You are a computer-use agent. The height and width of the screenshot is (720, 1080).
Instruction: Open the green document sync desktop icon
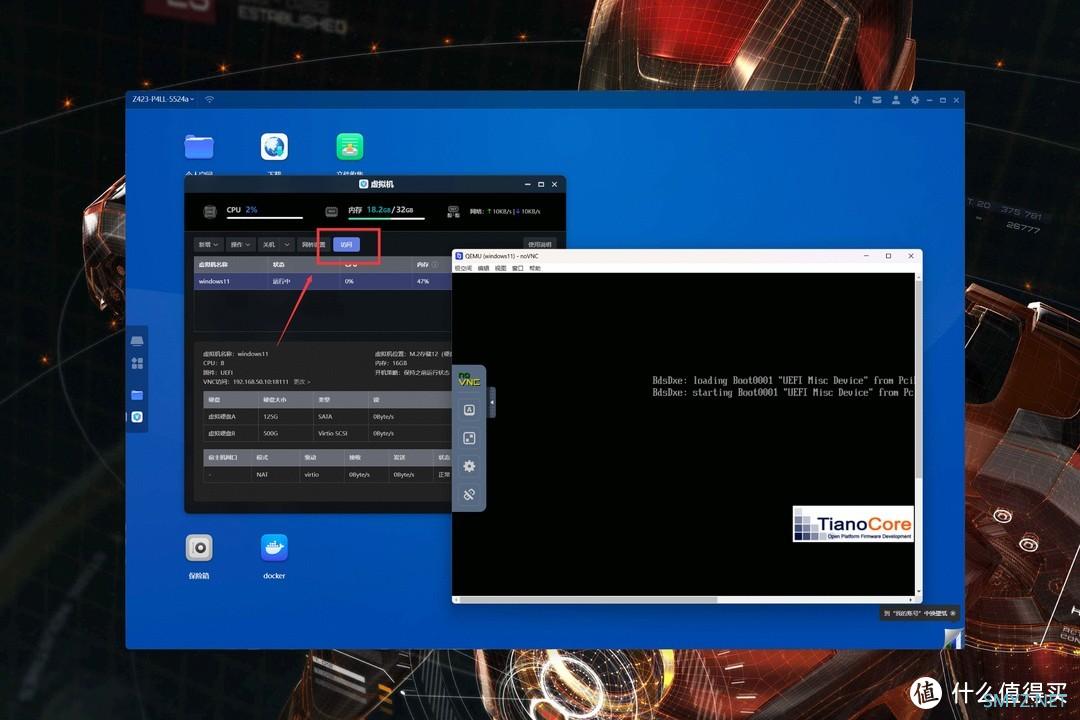(349, 147)
